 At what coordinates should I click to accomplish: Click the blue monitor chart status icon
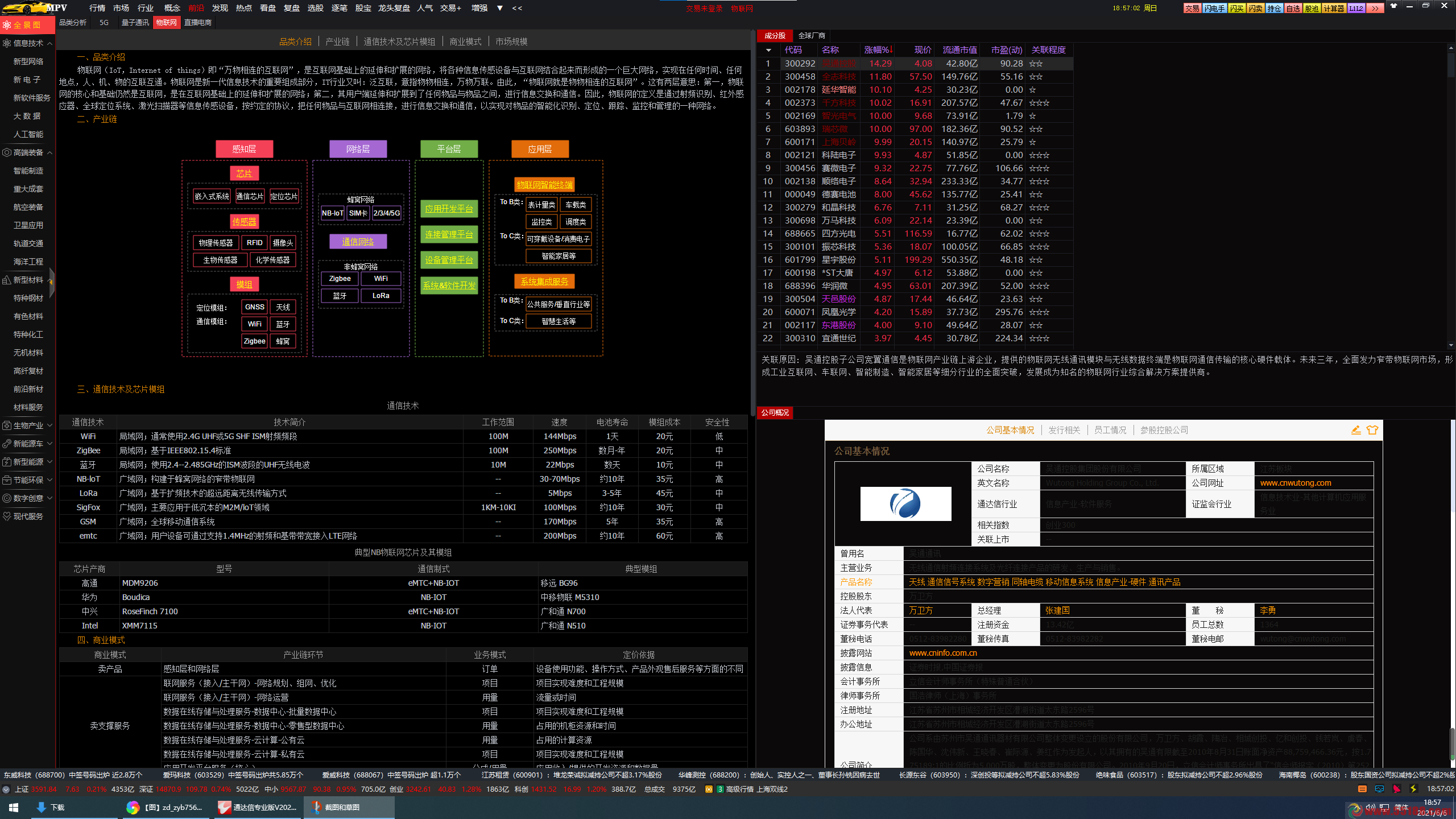coord(1379,789)
